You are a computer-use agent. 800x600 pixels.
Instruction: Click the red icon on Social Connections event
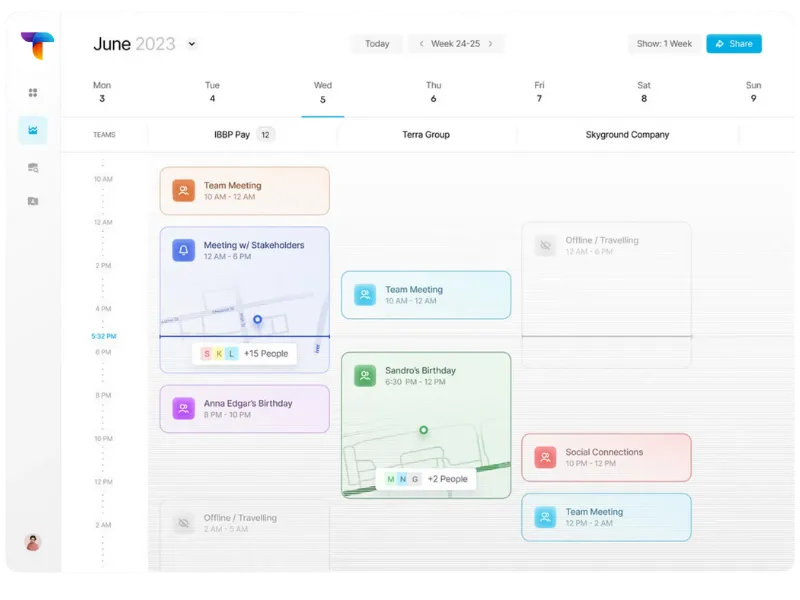point(545,457)
